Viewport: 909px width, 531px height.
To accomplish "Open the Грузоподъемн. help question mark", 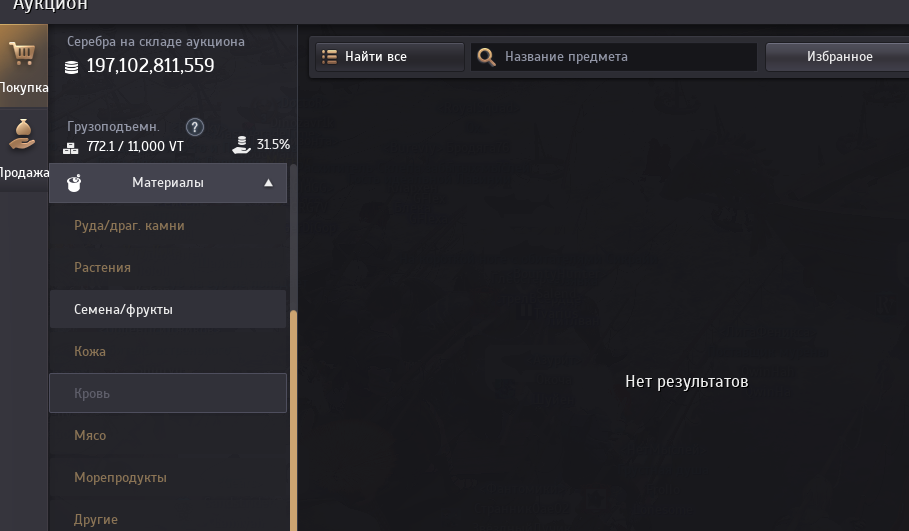I will (196, 127).
